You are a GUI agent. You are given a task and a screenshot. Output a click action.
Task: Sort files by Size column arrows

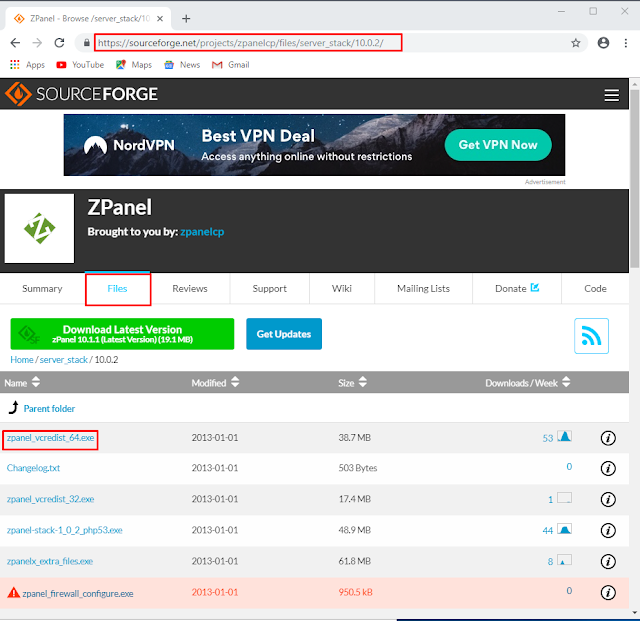(x=363, y=382)
